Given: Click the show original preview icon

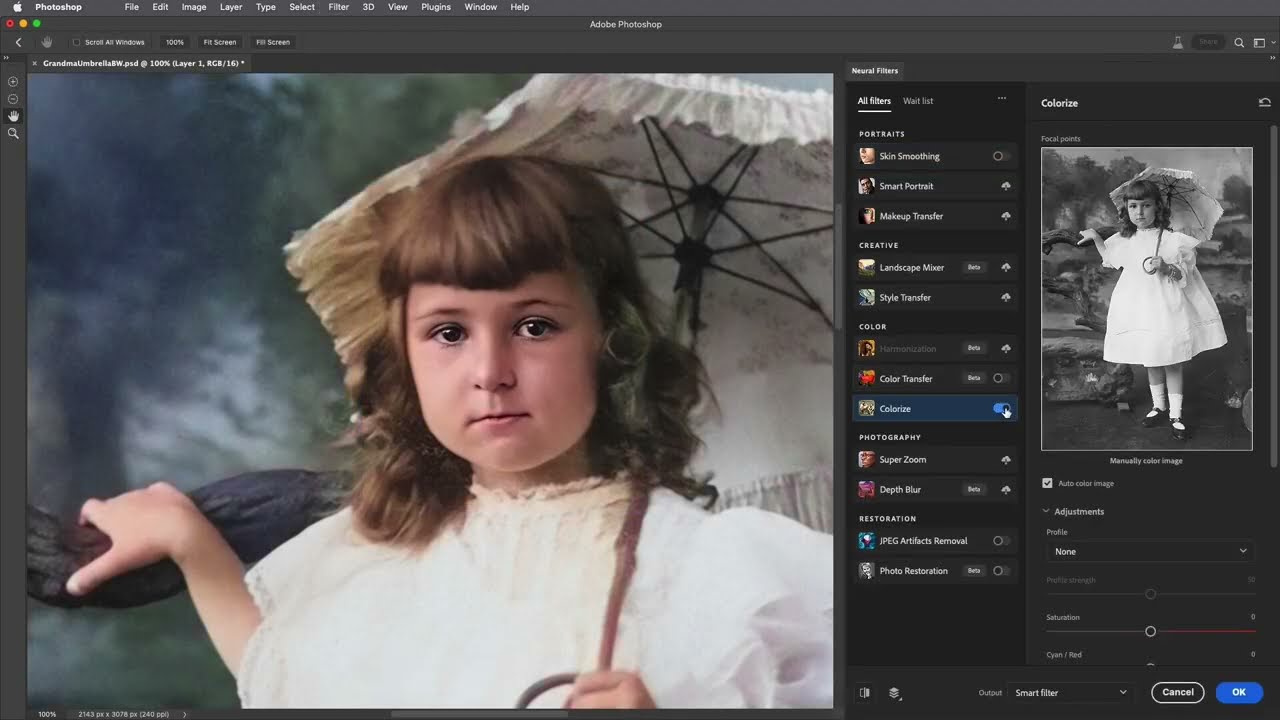Looking at the screenshot, I should pos(865,692).
